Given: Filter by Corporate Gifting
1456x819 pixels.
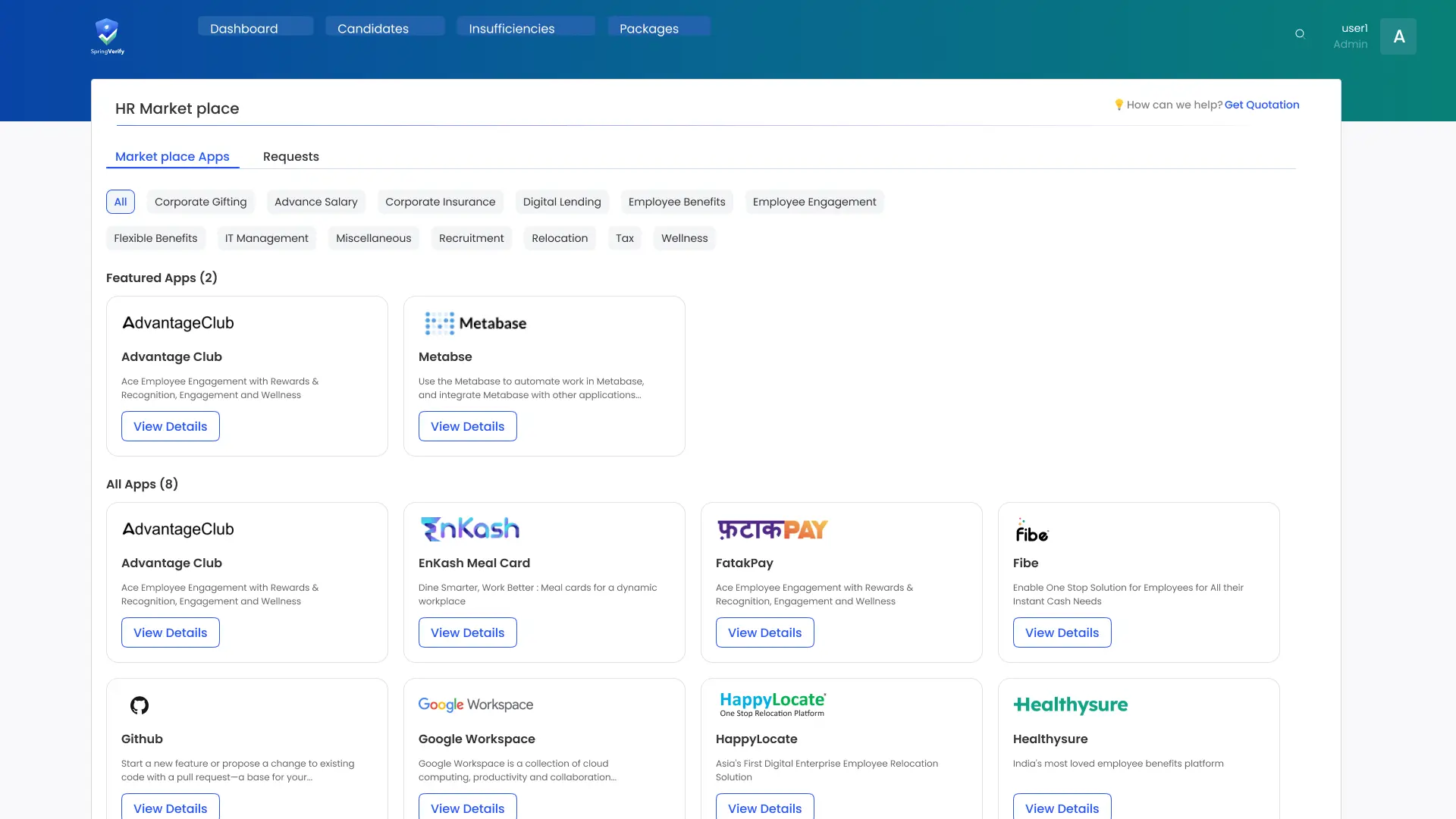Looking at the screenshot, I should [x=201, y=202].
